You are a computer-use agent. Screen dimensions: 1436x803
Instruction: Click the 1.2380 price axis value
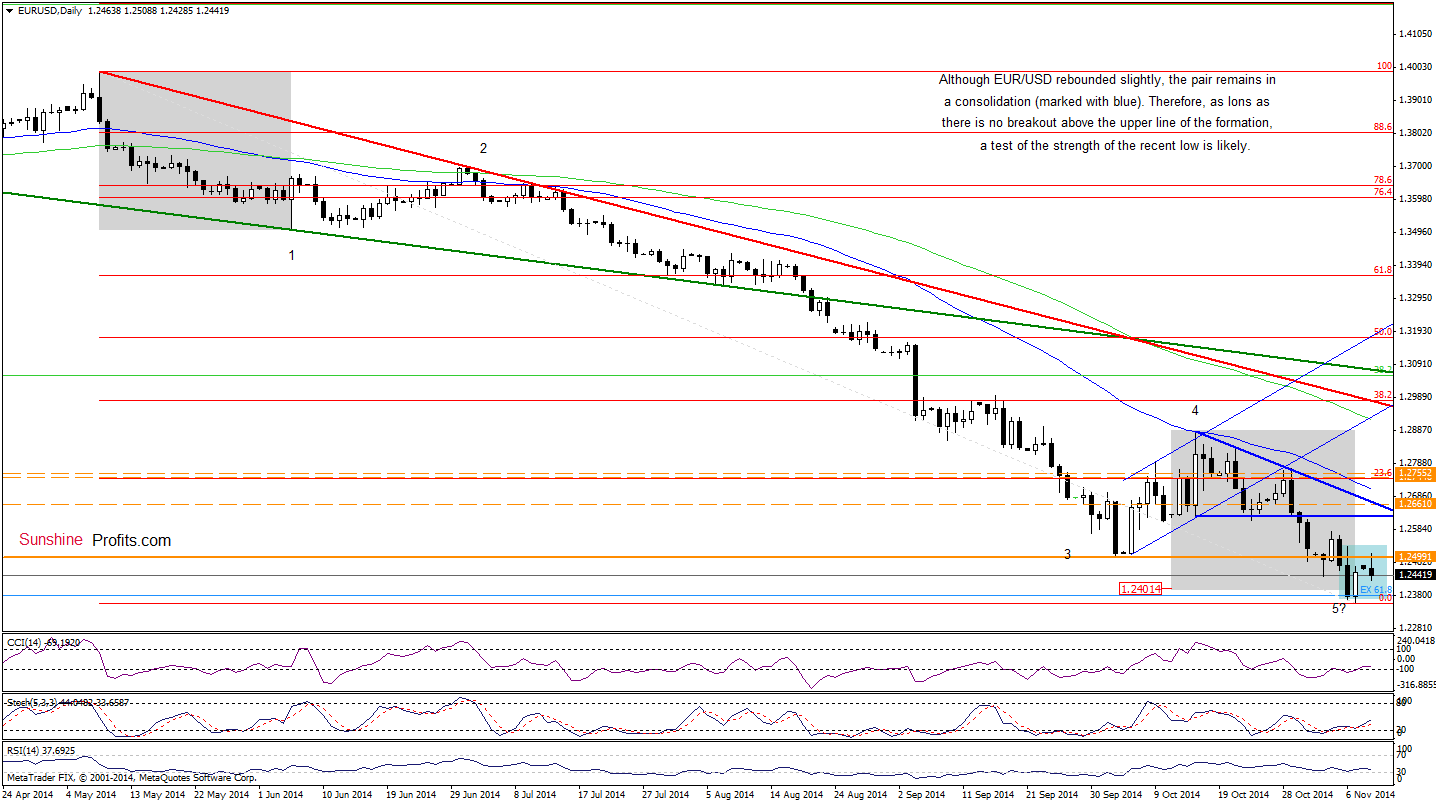pyautogui.click(x=1417, y=595)
